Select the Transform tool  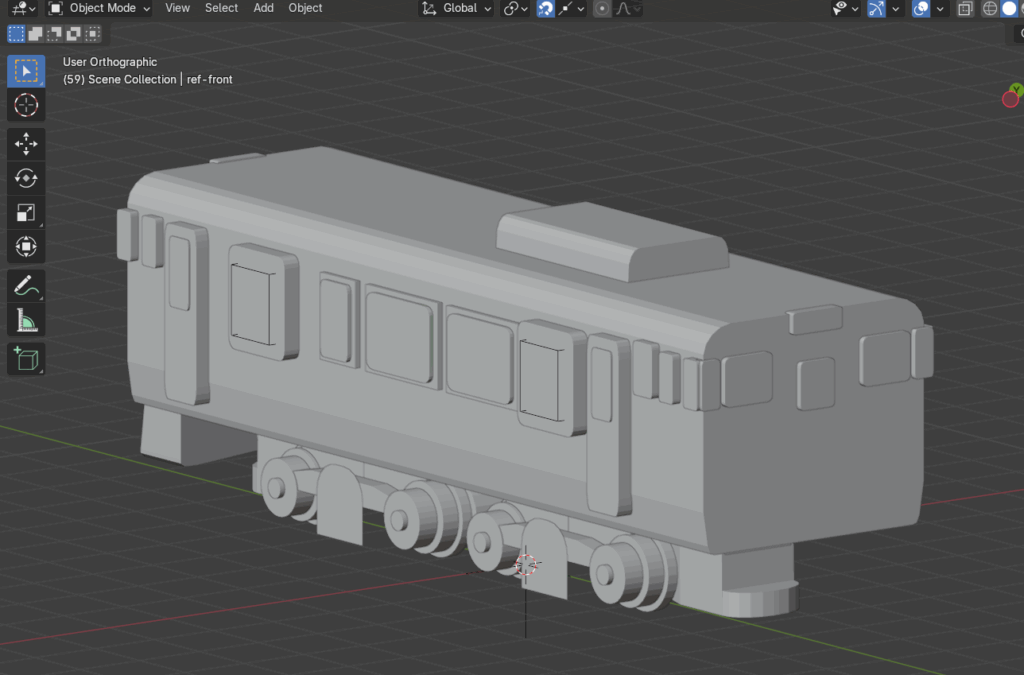[26, 246]
